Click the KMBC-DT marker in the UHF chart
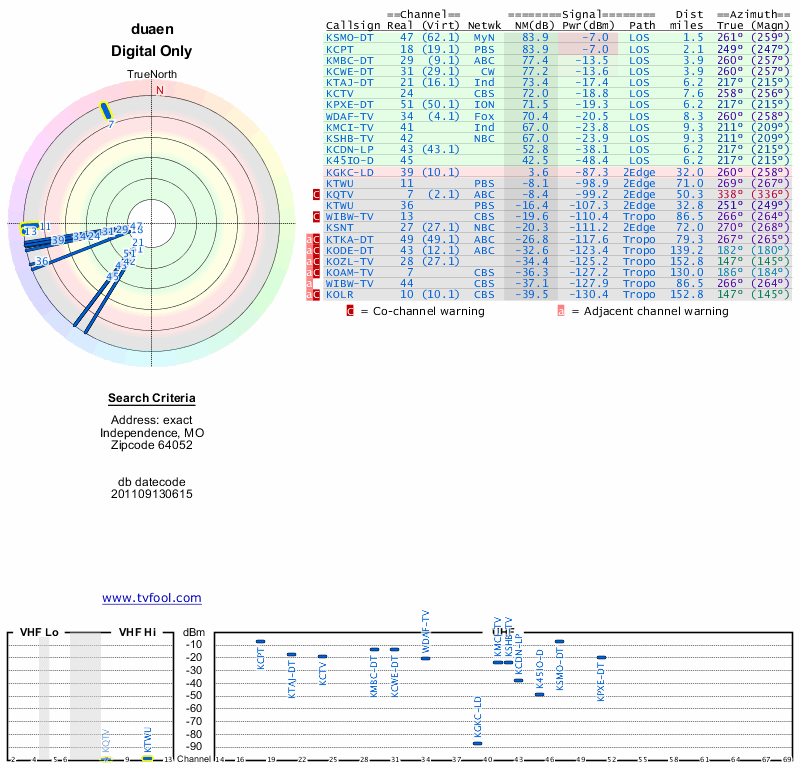The width and height of the screenshot is (800, 768). (x=374, y=650)
